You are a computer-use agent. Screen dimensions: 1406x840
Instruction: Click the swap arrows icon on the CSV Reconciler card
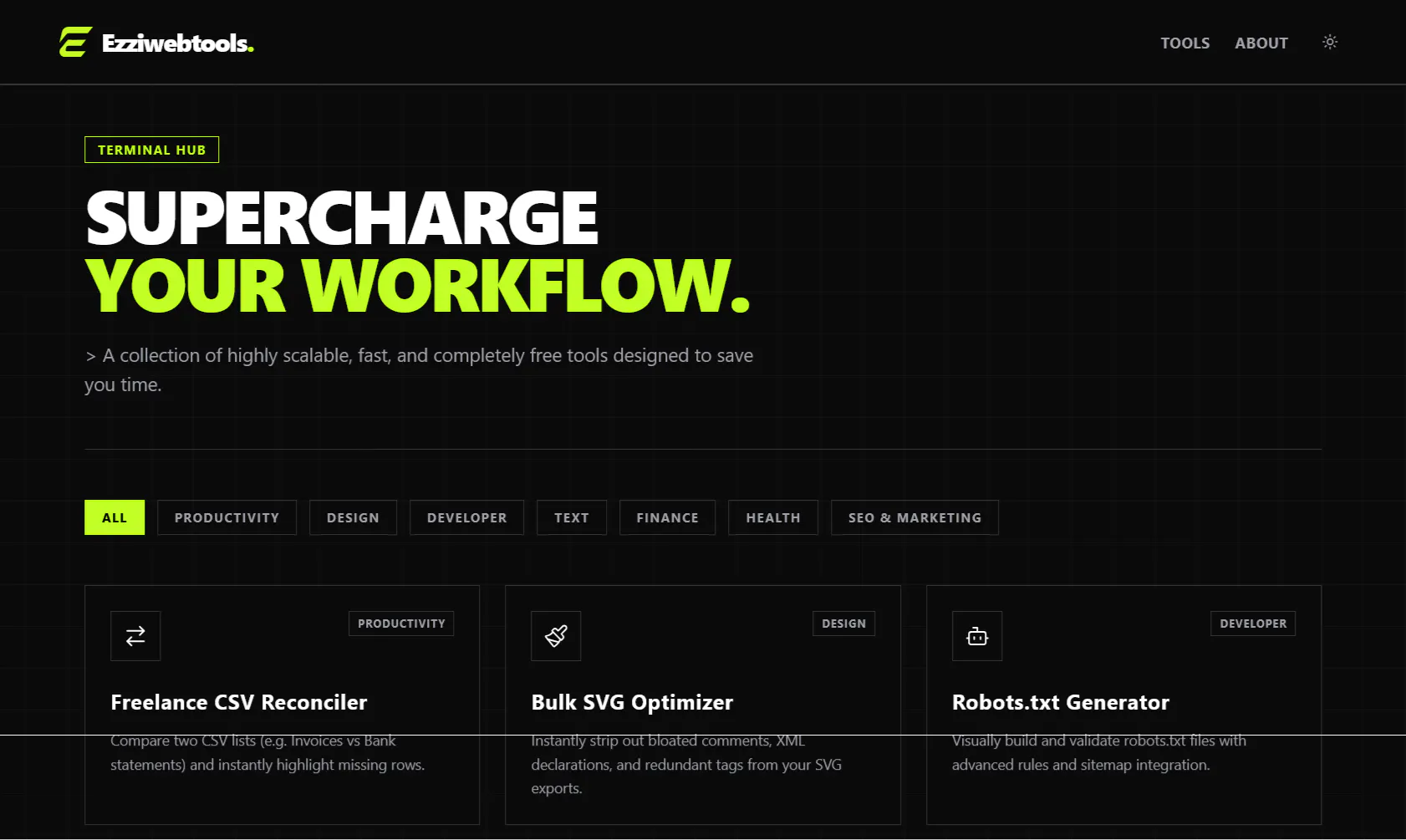point(135,636)
